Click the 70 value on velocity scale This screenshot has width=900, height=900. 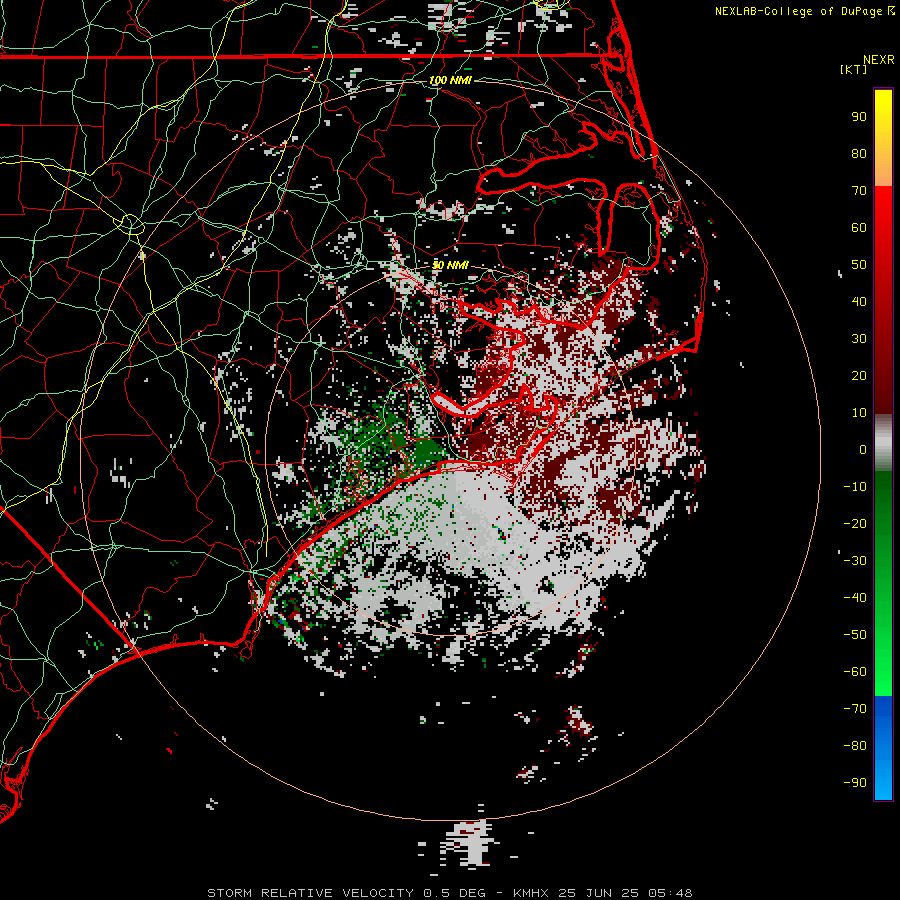pos(859,191)
